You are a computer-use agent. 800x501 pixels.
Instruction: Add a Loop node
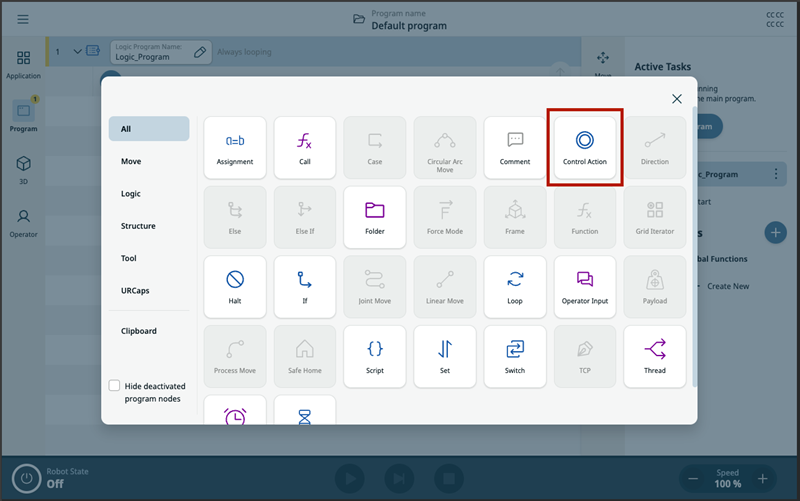515,287
